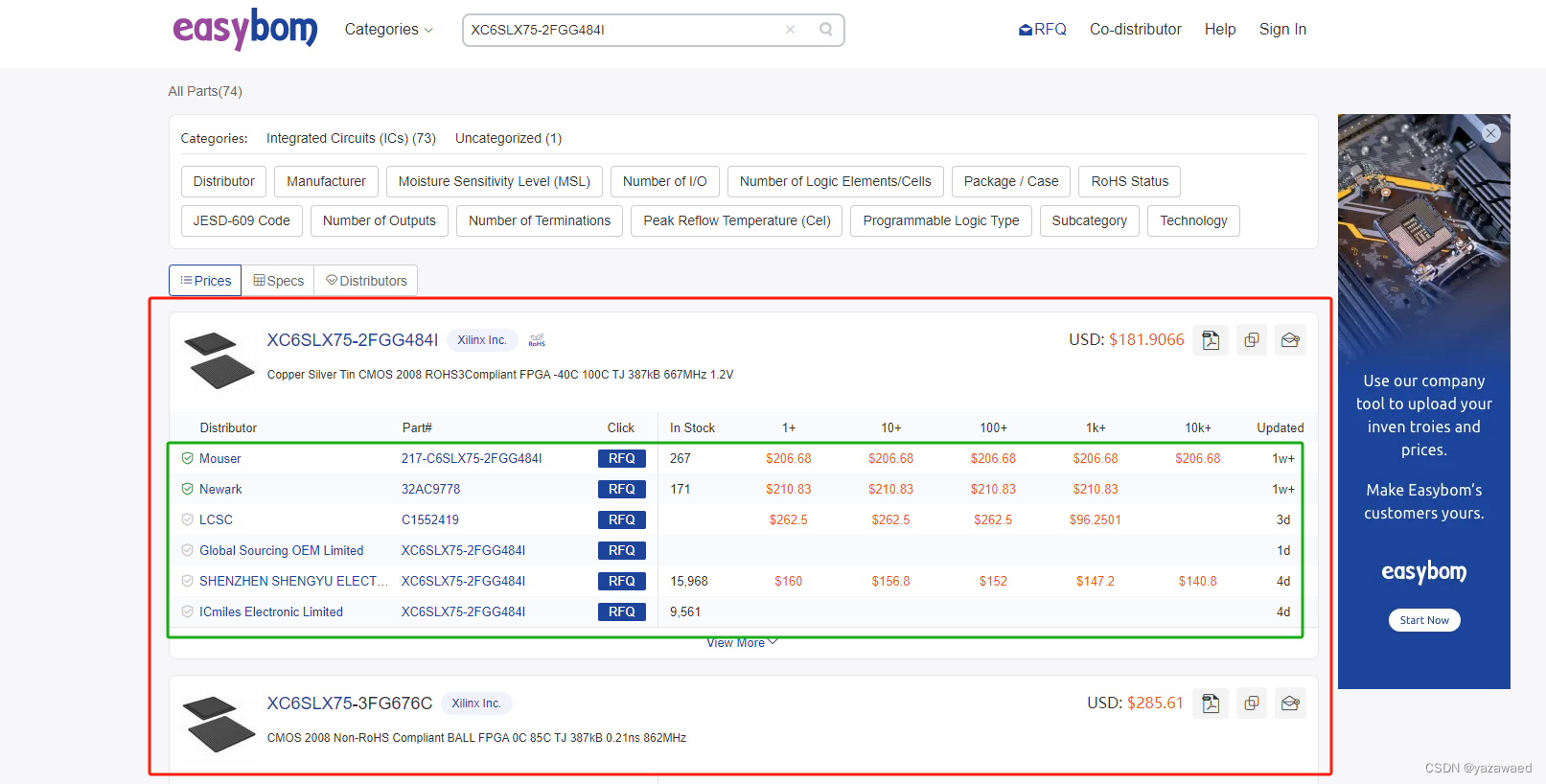The height and width of the screenshot is (784, 1546).
Task: Click shield icon next to LCSC
Action: click(188, 519)
